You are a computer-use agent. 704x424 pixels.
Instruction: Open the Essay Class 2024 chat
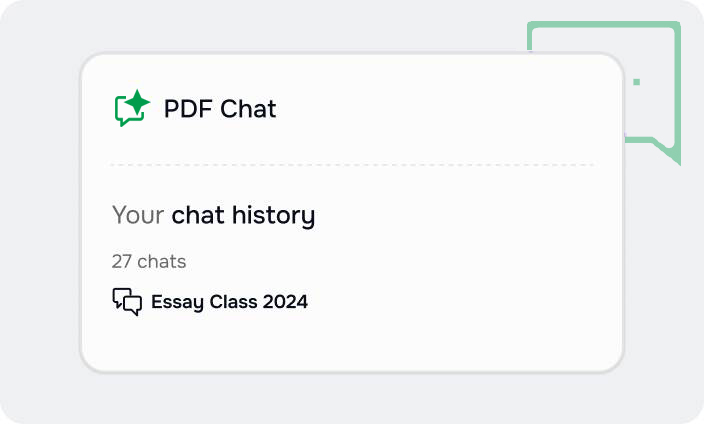[229, 301]
